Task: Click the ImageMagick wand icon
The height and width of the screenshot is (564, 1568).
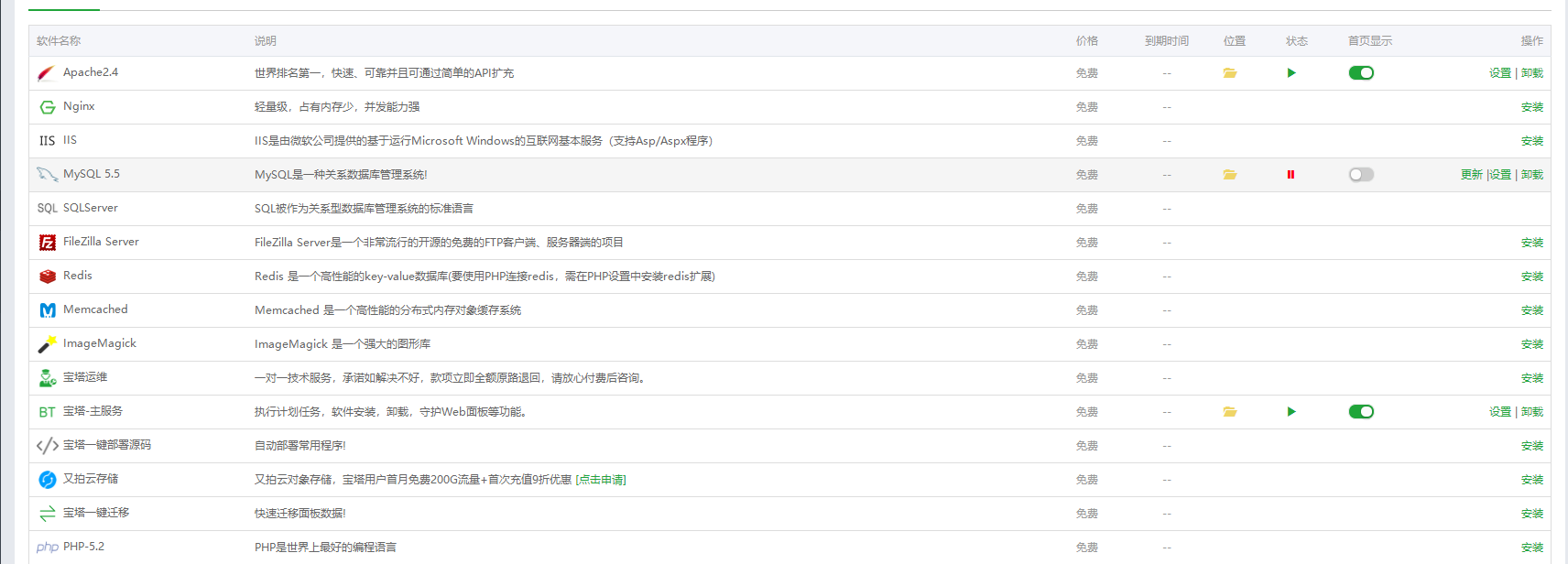Action: (x=47, y=344)
